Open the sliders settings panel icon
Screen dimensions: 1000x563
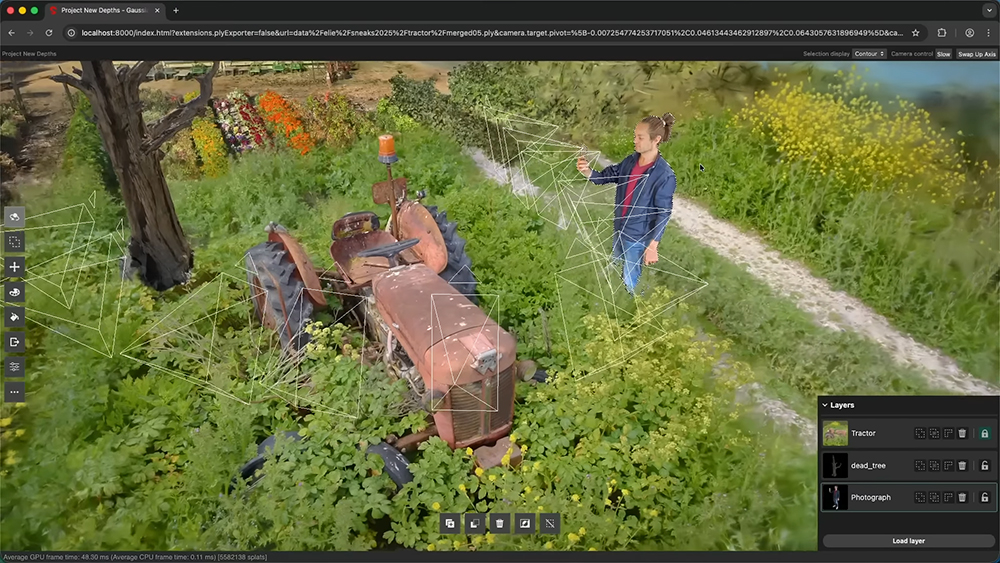(x=15, y=367)
